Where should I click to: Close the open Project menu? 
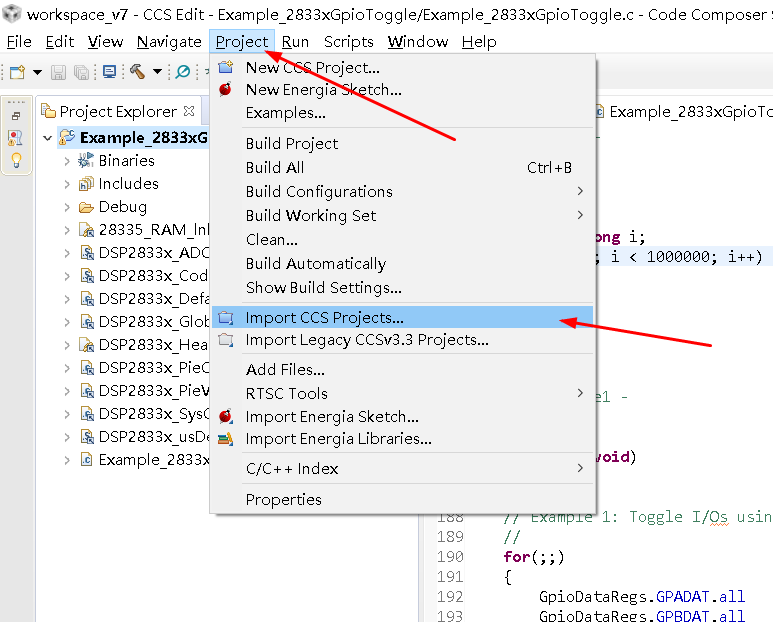pyautogui.click(x=242, y=42)
